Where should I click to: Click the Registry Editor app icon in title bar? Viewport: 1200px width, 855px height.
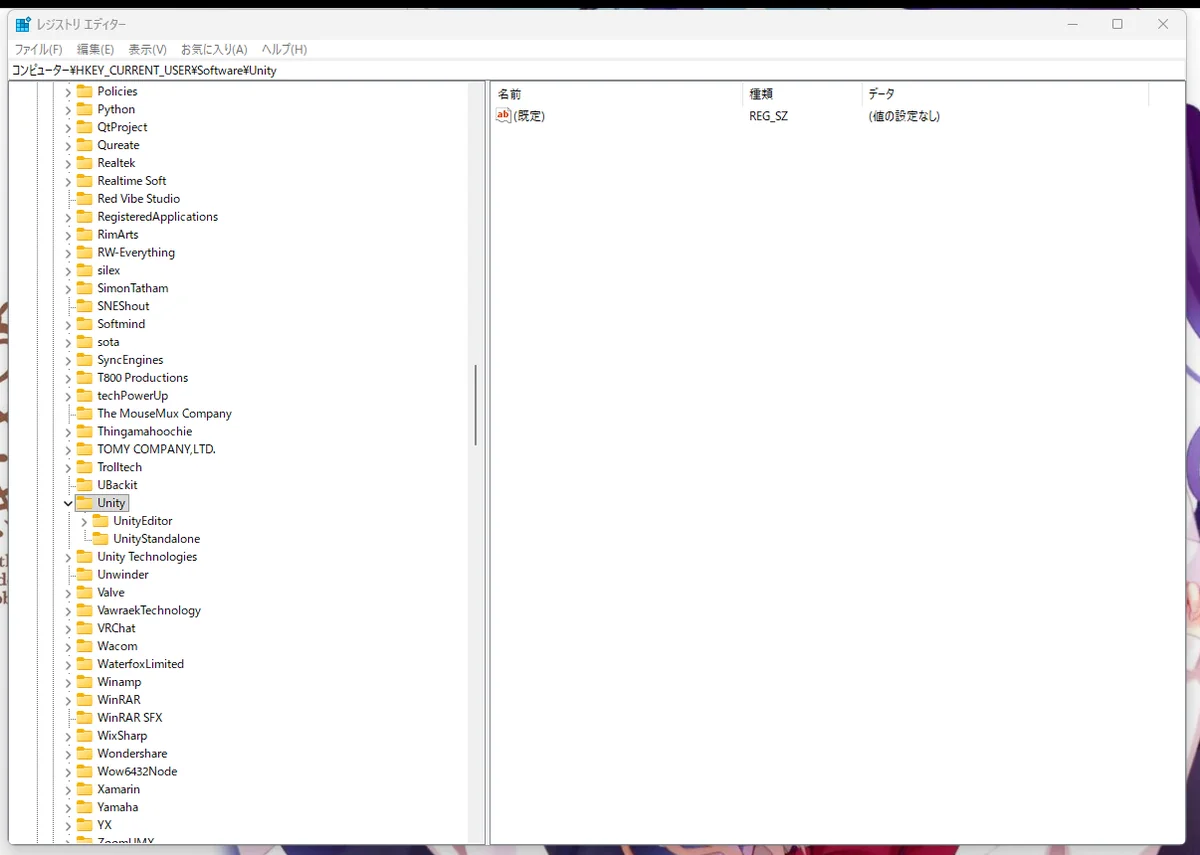(x=23, y=24)
